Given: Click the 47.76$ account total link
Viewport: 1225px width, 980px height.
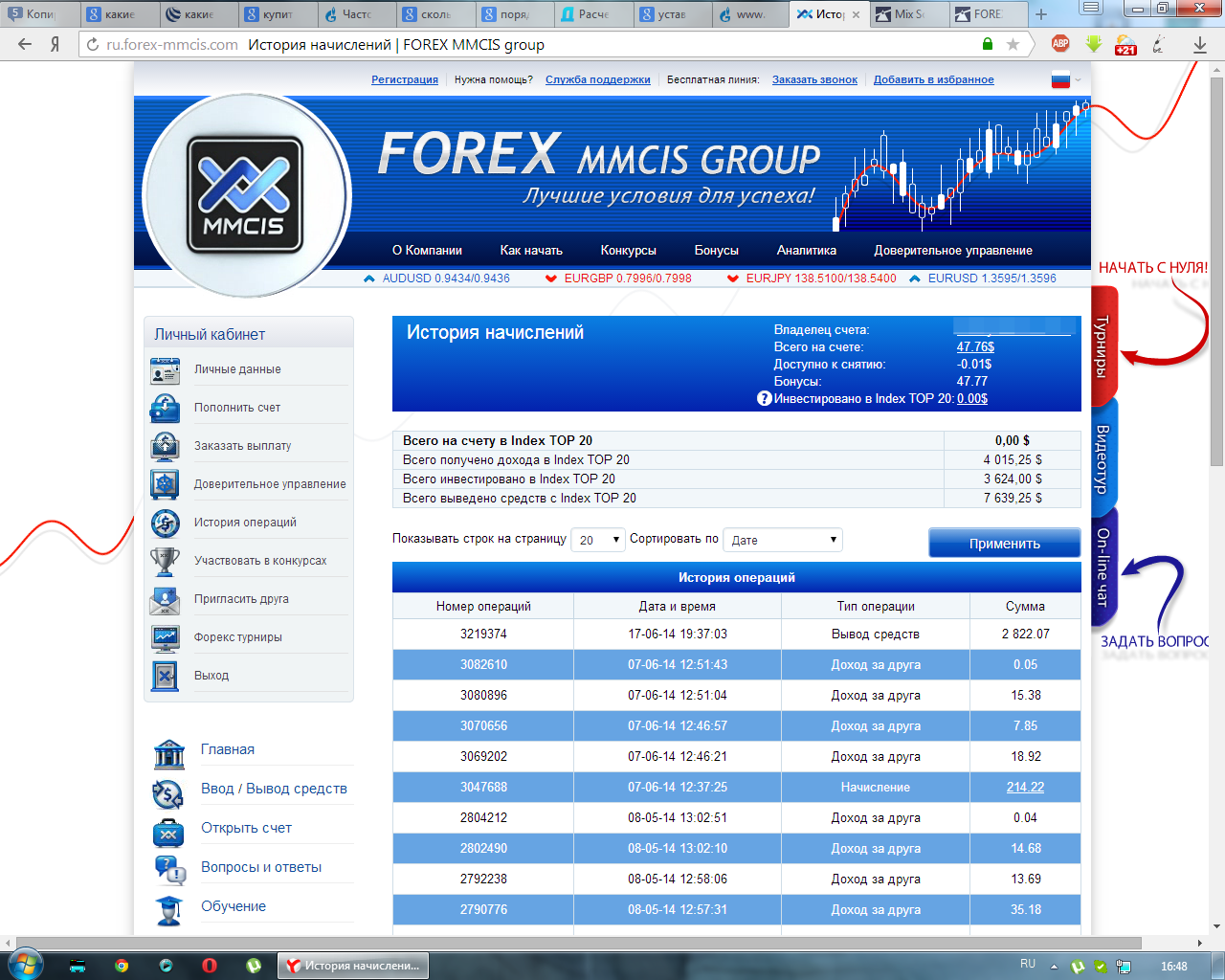Looking at the screenshot, I should (x=975, y=346).
